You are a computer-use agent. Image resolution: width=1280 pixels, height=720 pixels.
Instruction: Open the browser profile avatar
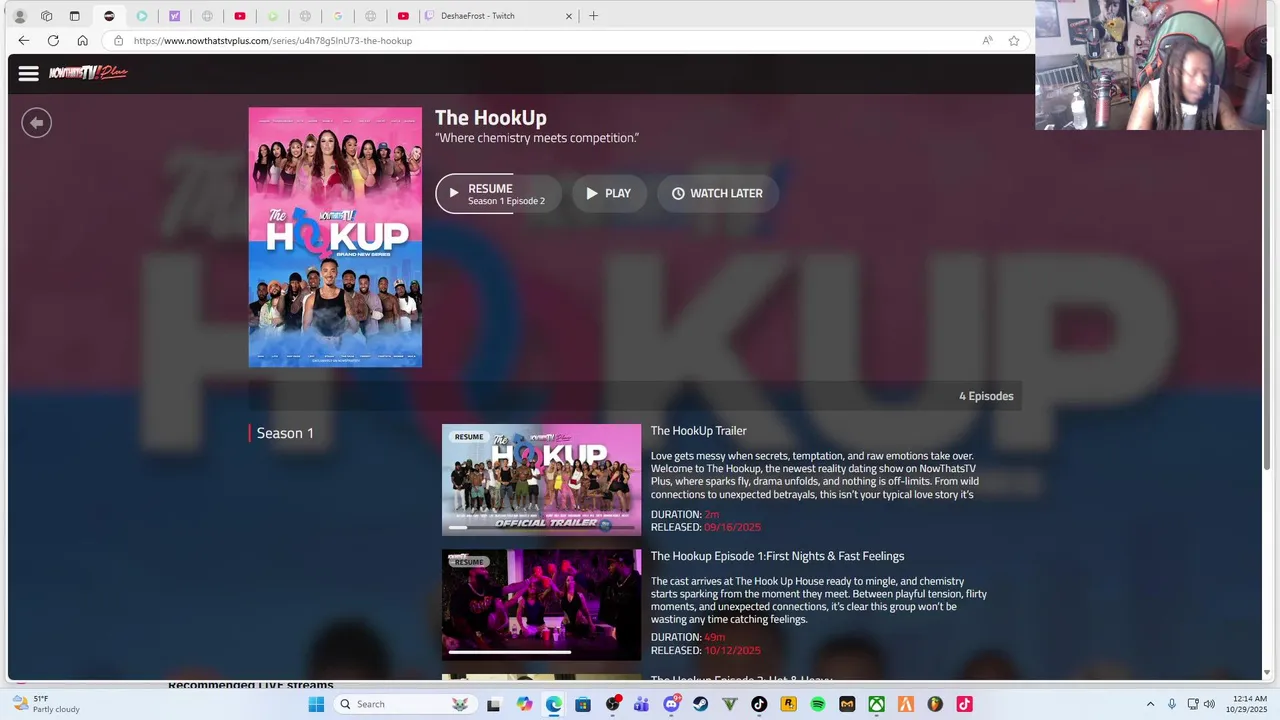tap(19, 16)
